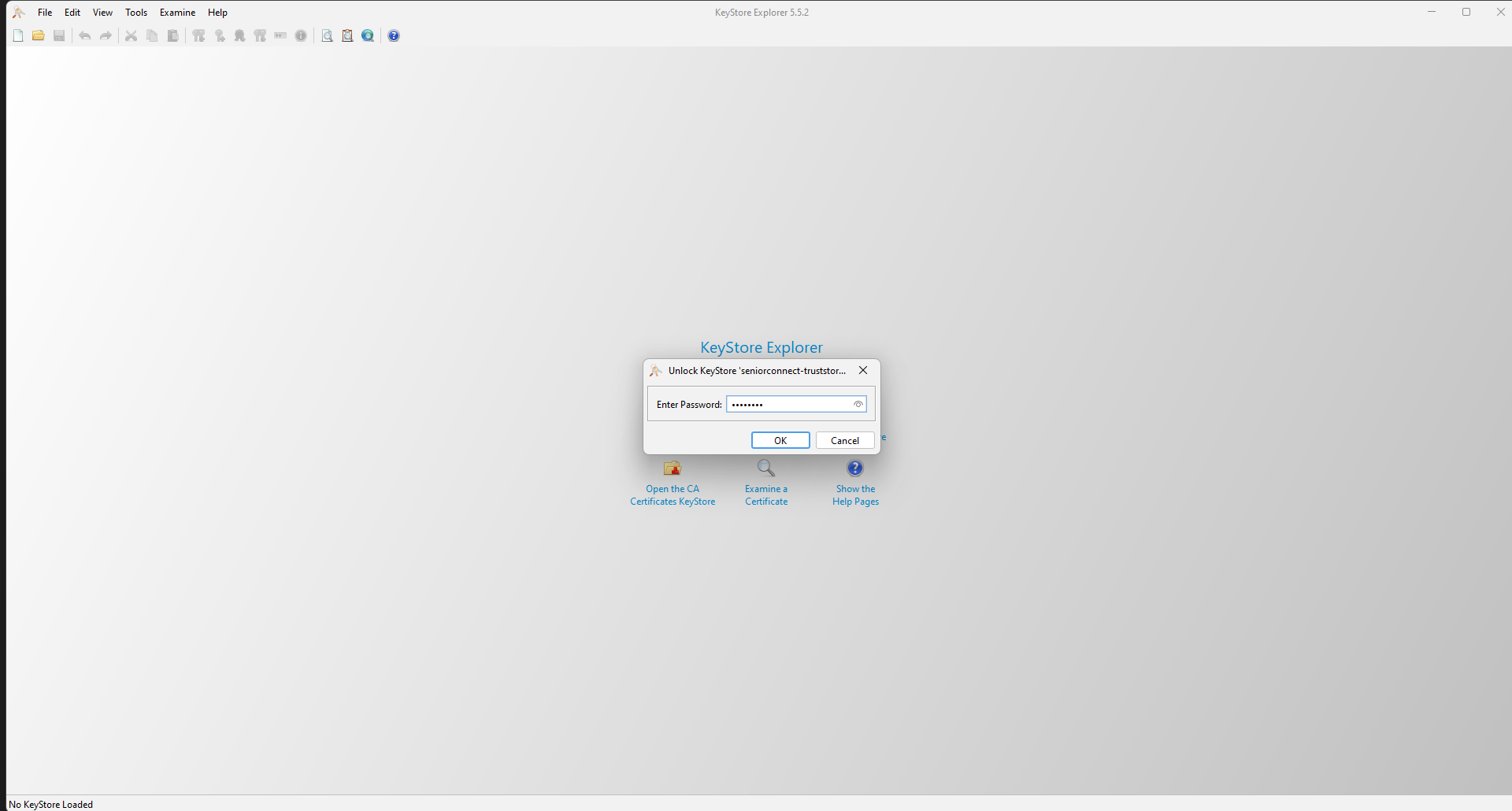
Task: Click the Examine SSL globe toolbar icon
Action: click(x=368, y=35)
